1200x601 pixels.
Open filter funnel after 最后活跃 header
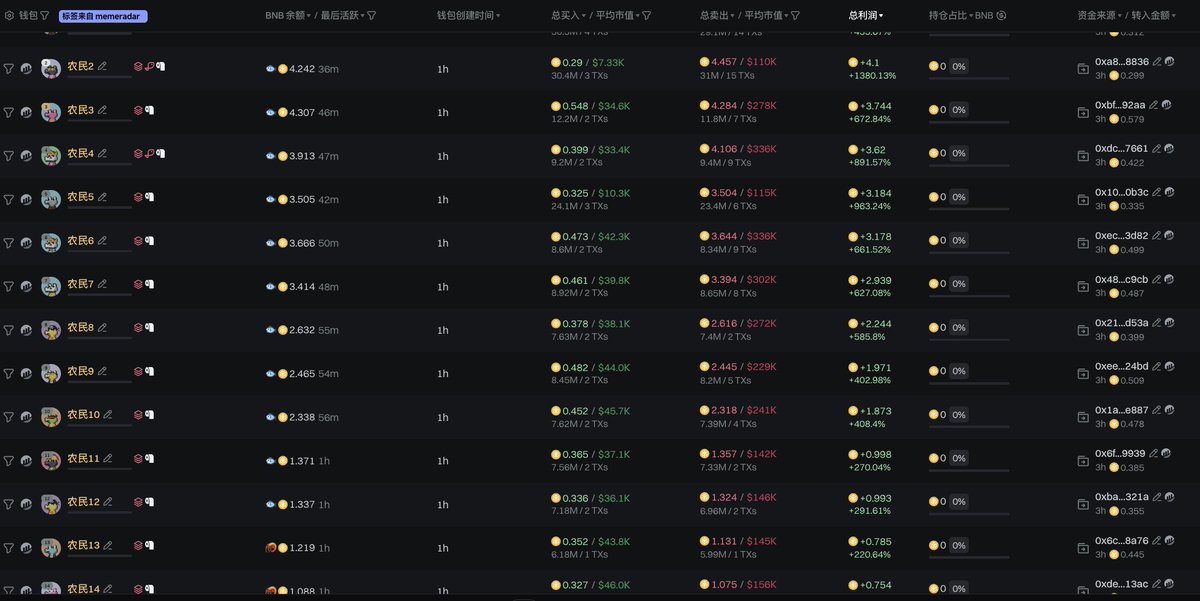click(x=372, y=16)
